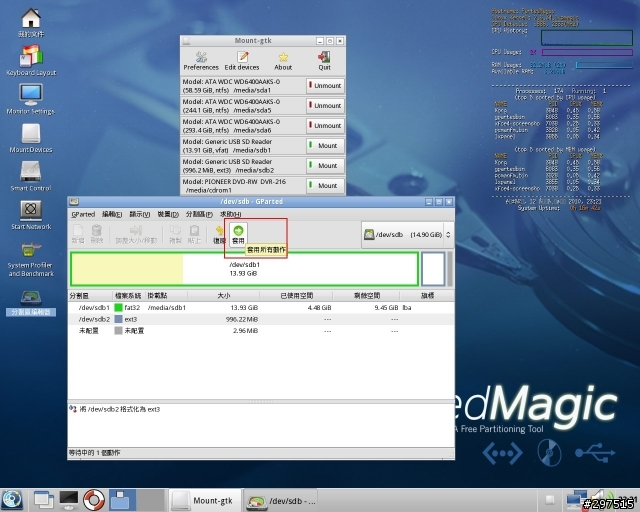Click the show desktop windows icon in taskbar

[x=43, y=500]
